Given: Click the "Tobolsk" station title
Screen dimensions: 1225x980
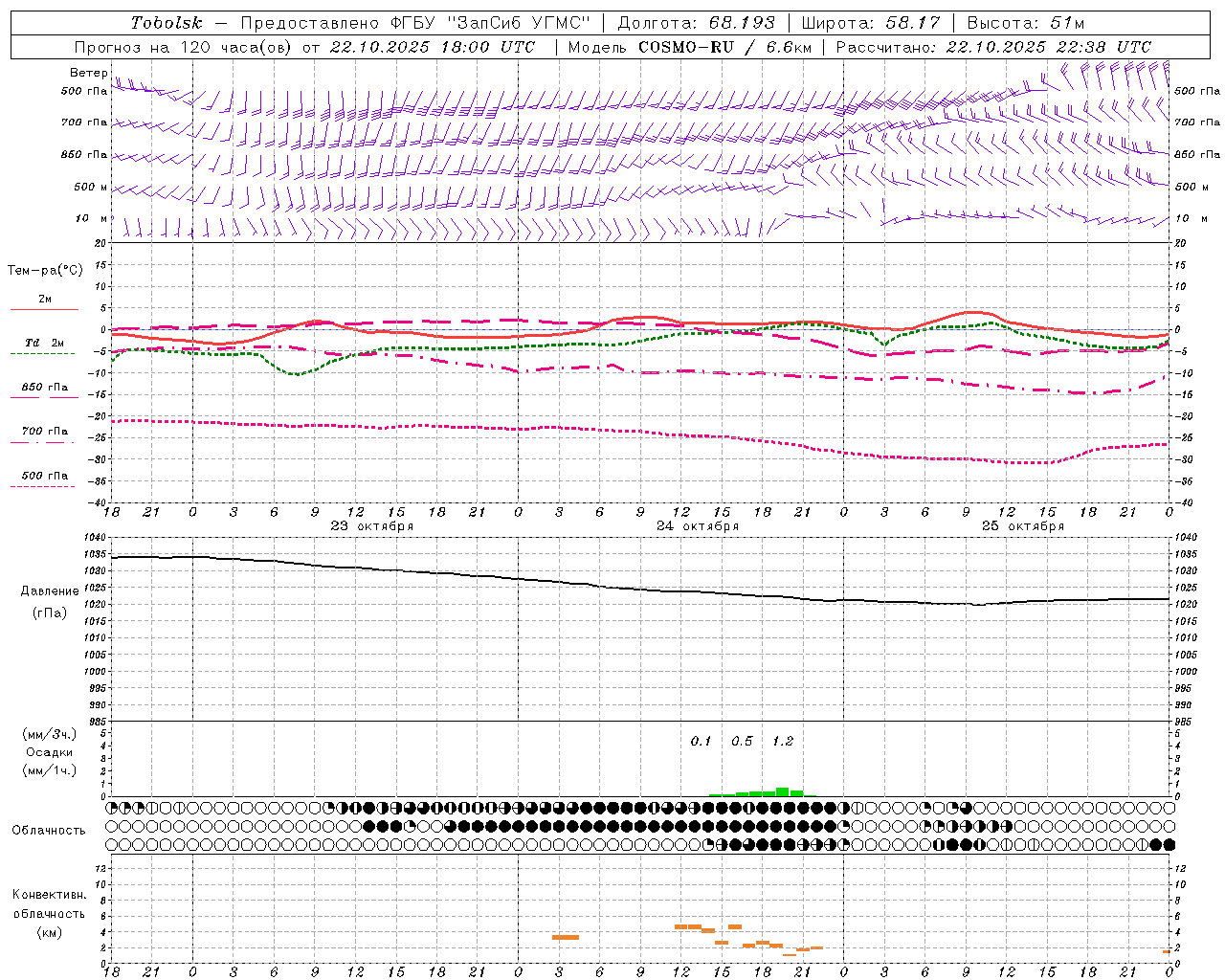Looking at the screenshot, I should [167, 23].
